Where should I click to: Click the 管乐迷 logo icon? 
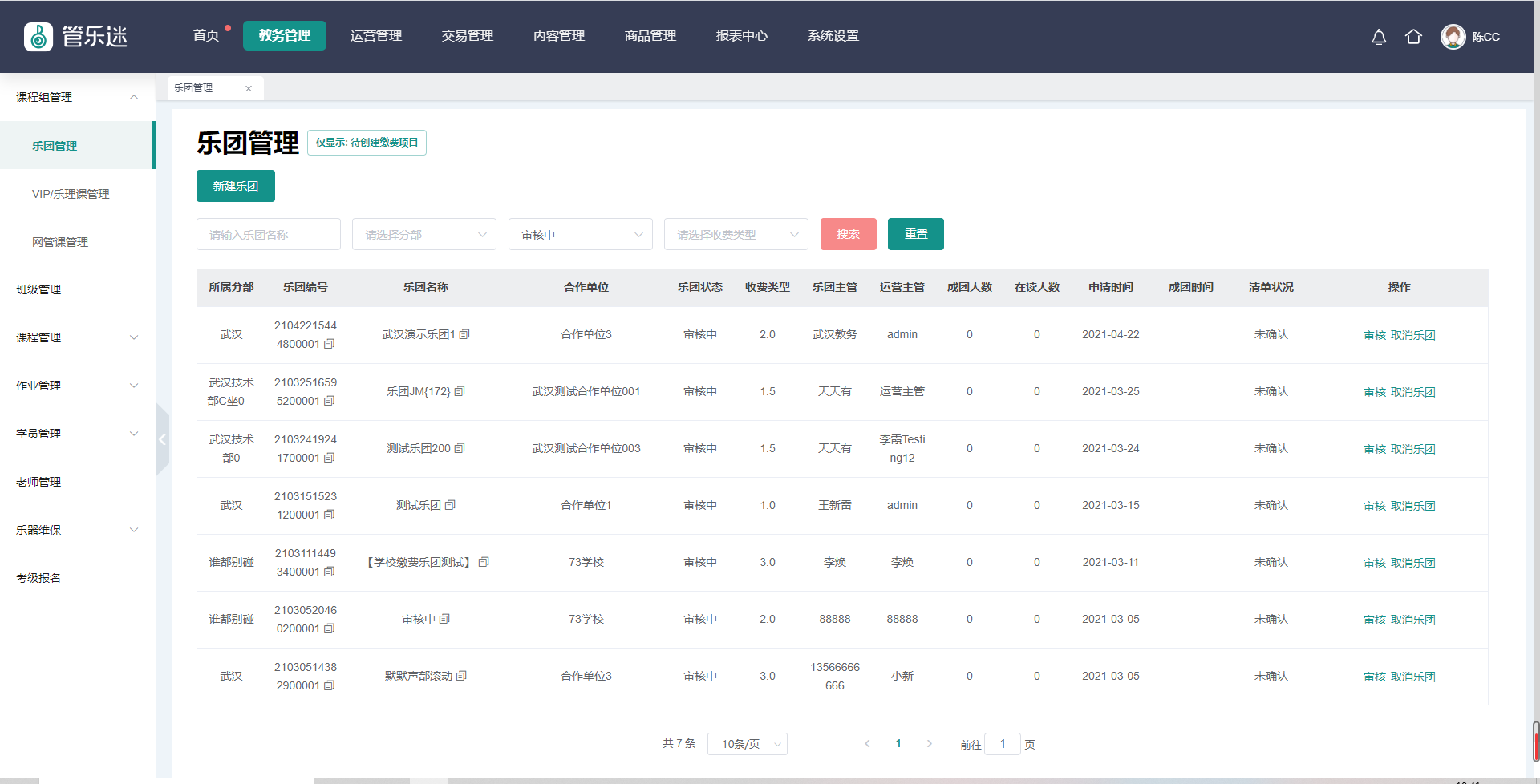38,36
